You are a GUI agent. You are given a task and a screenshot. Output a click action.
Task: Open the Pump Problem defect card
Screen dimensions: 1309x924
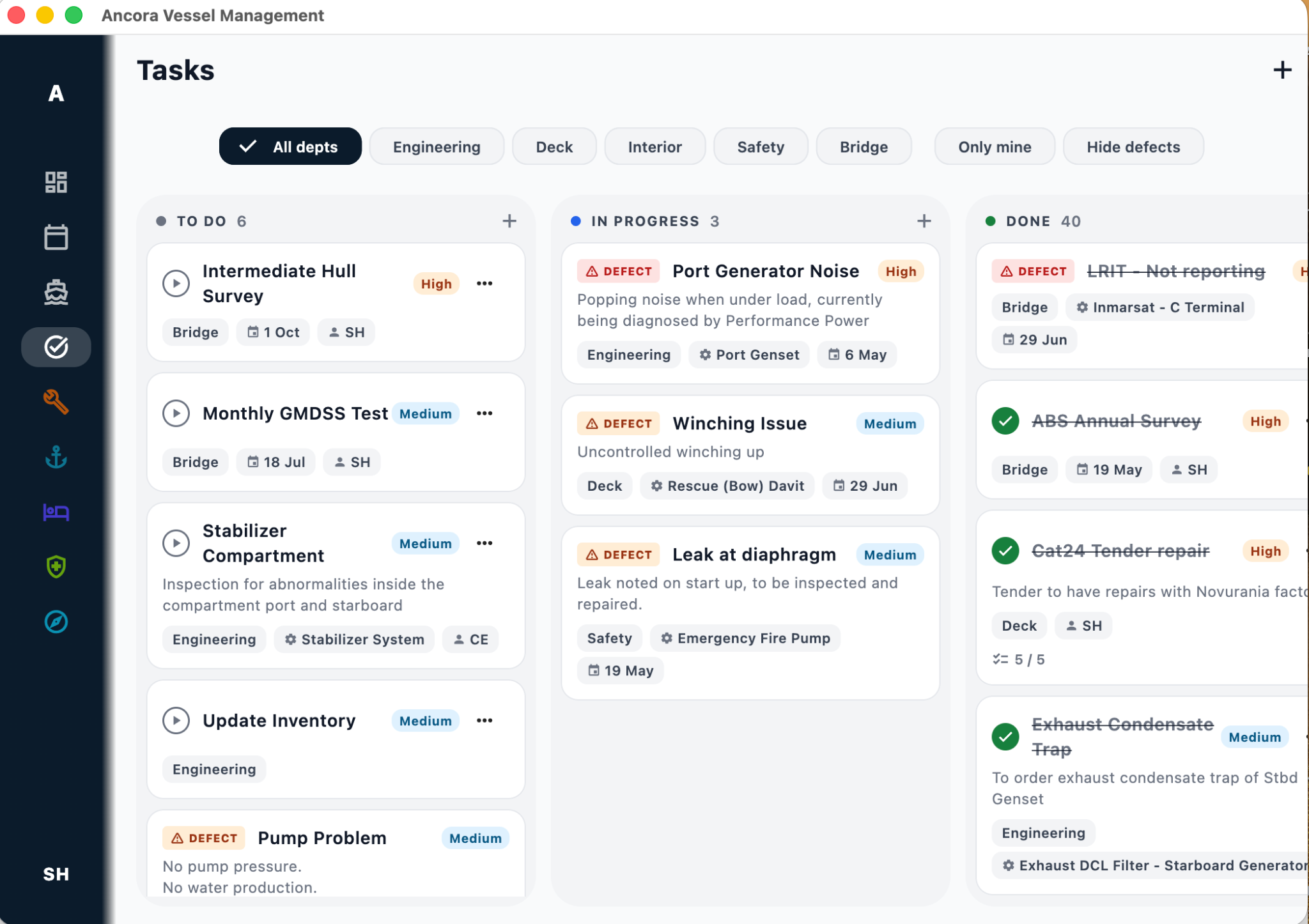pos(336,854)
